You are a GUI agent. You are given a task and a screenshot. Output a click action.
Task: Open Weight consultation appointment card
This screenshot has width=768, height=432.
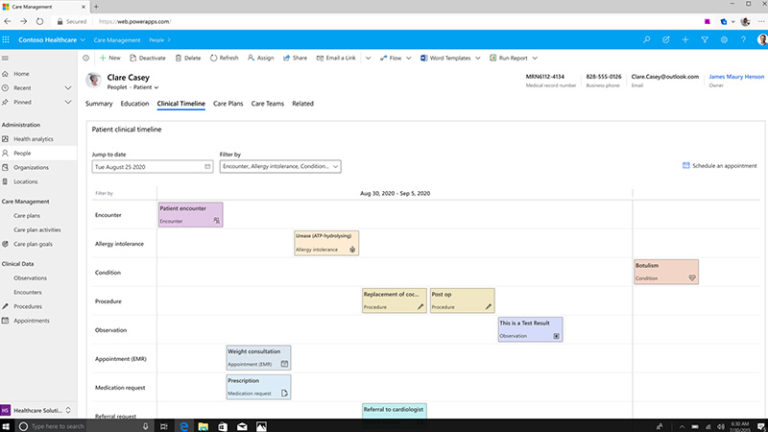(258, 358)
